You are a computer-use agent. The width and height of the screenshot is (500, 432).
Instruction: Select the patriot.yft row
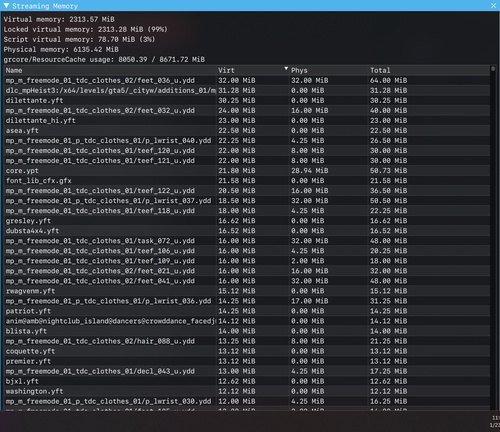click(247, 311)
